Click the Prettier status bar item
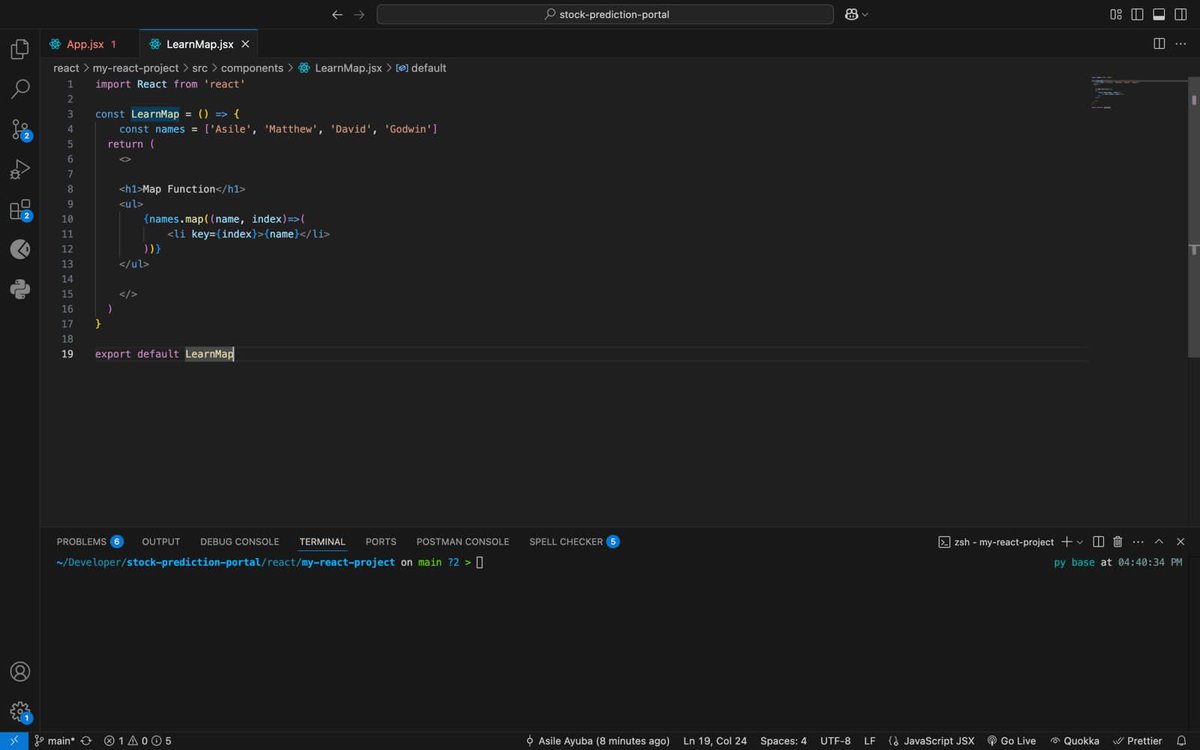 point(1138,741)
